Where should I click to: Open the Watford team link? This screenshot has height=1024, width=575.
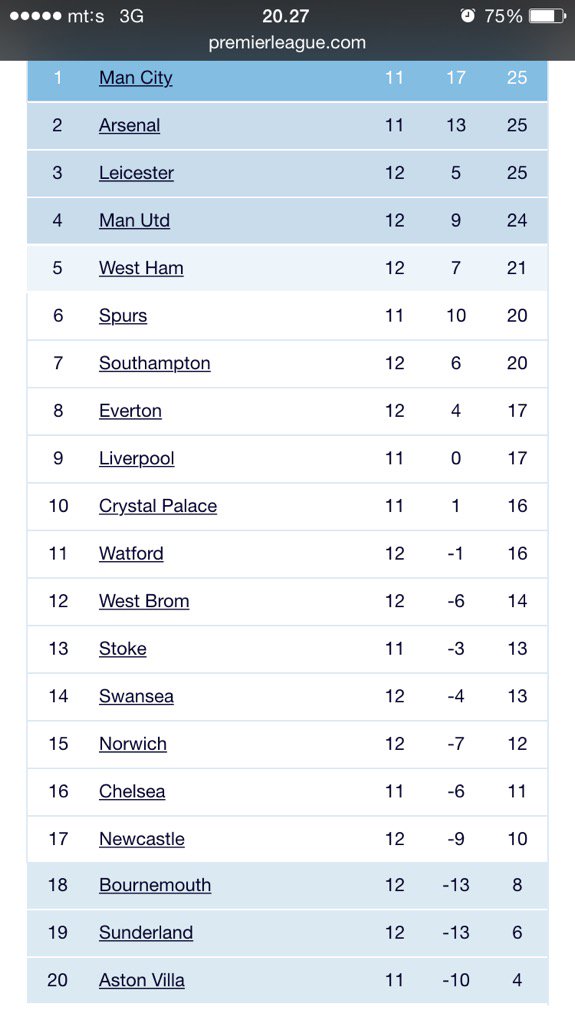point(131,554)
